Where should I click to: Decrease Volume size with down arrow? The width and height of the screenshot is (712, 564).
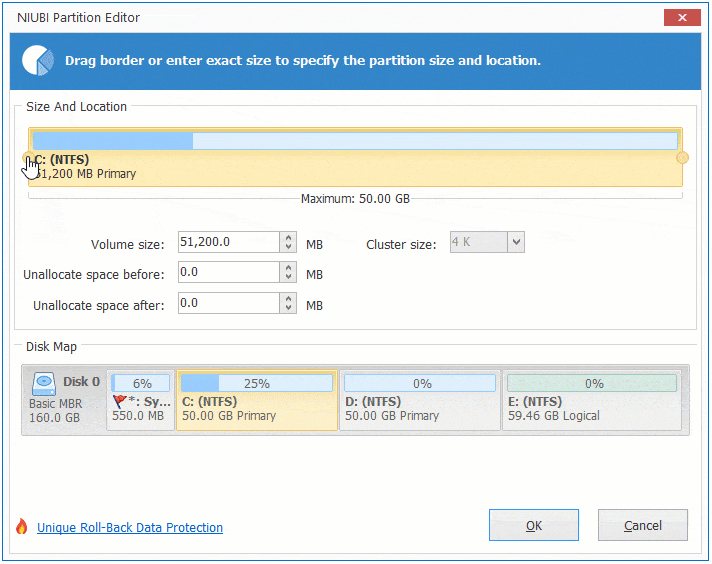289,247
